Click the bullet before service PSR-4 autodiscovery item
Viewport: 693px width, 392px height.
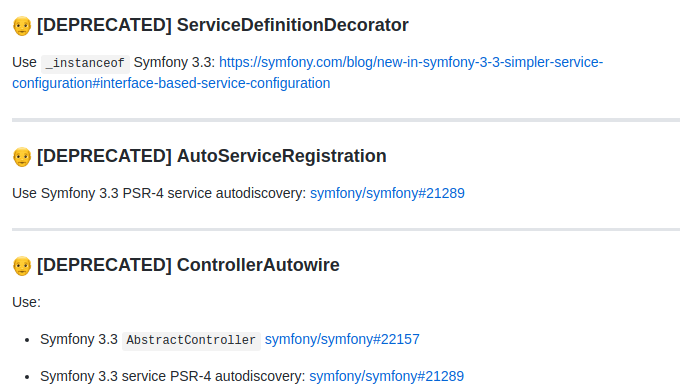[x=27, y=377]
